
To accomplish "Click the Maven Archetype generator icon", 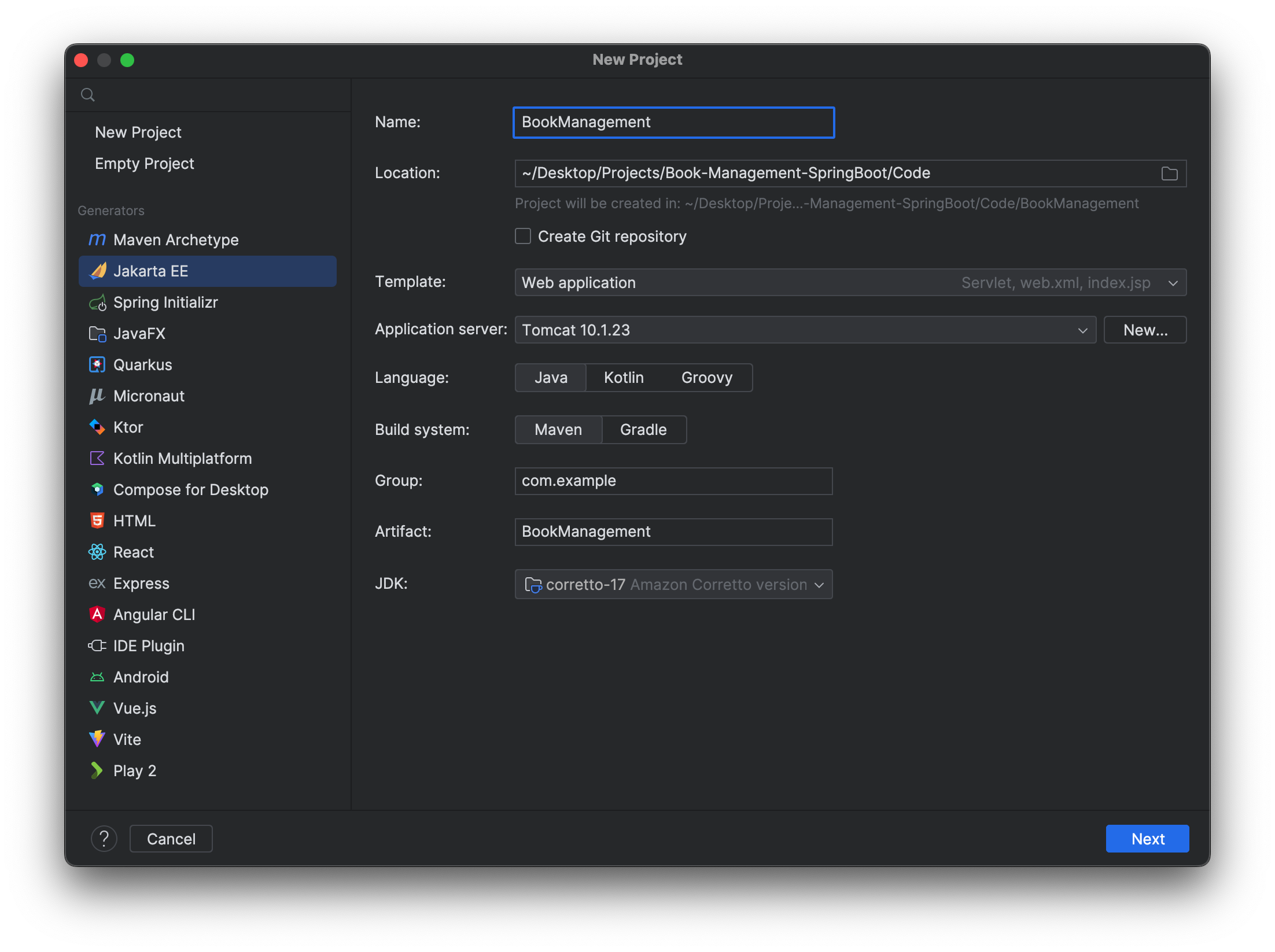I will (97, 239).
